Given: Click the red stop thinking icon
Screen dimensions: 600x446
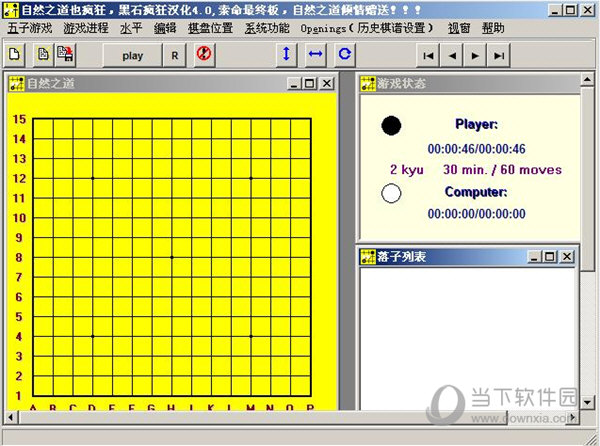Looking at the screenshot, I should [204, 54].
